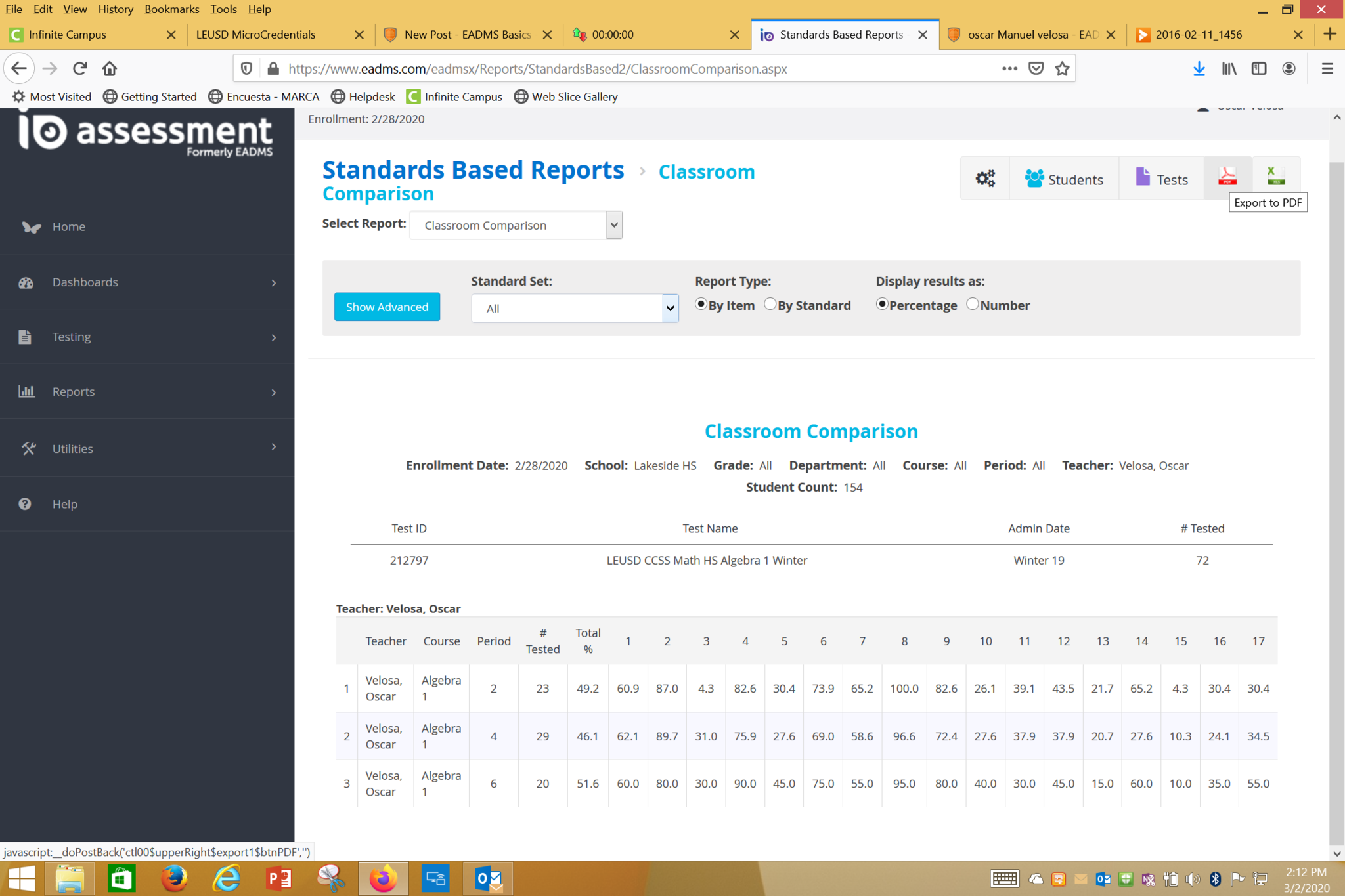Image resolution: width=1345 pixels, height=896 pixels.
Task: Open the Infinite Campus bookmark link
Action: tap(454, 96)
